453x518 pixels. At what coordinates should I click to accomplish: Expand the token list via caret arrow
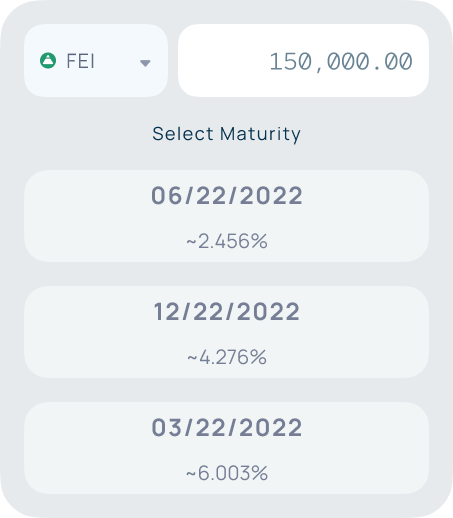coord(145,63)
